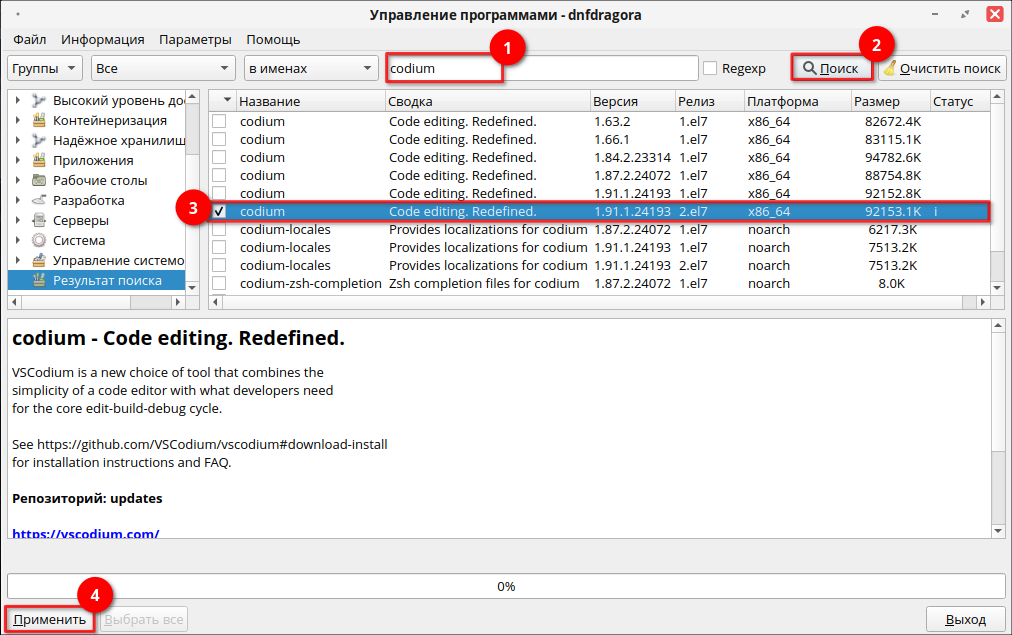
Task: Enable the Regexp checkbox
Action: 710,69
